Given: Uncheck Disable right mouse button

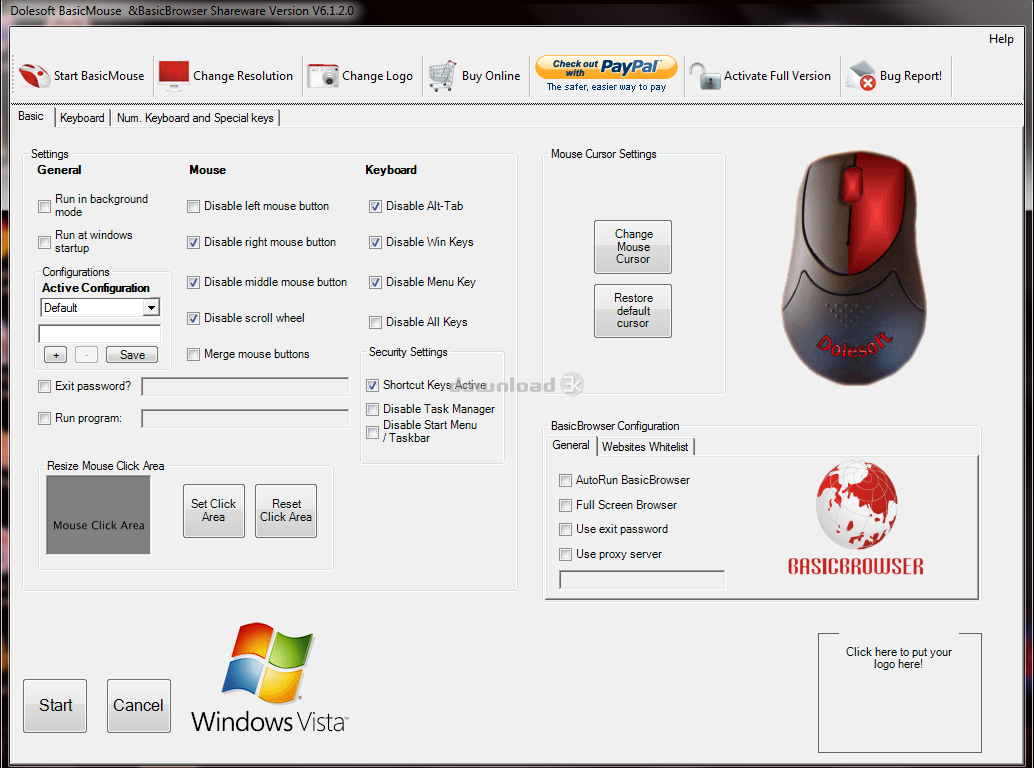Looking at the screenshot, I should [x=193, y=242].
